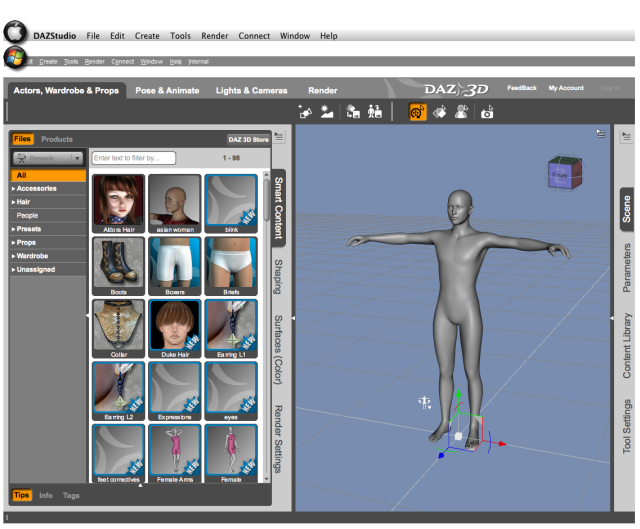This screenshot has width=640, height=529.
Task: Click the filter text input field
Action: click(133, 158)
